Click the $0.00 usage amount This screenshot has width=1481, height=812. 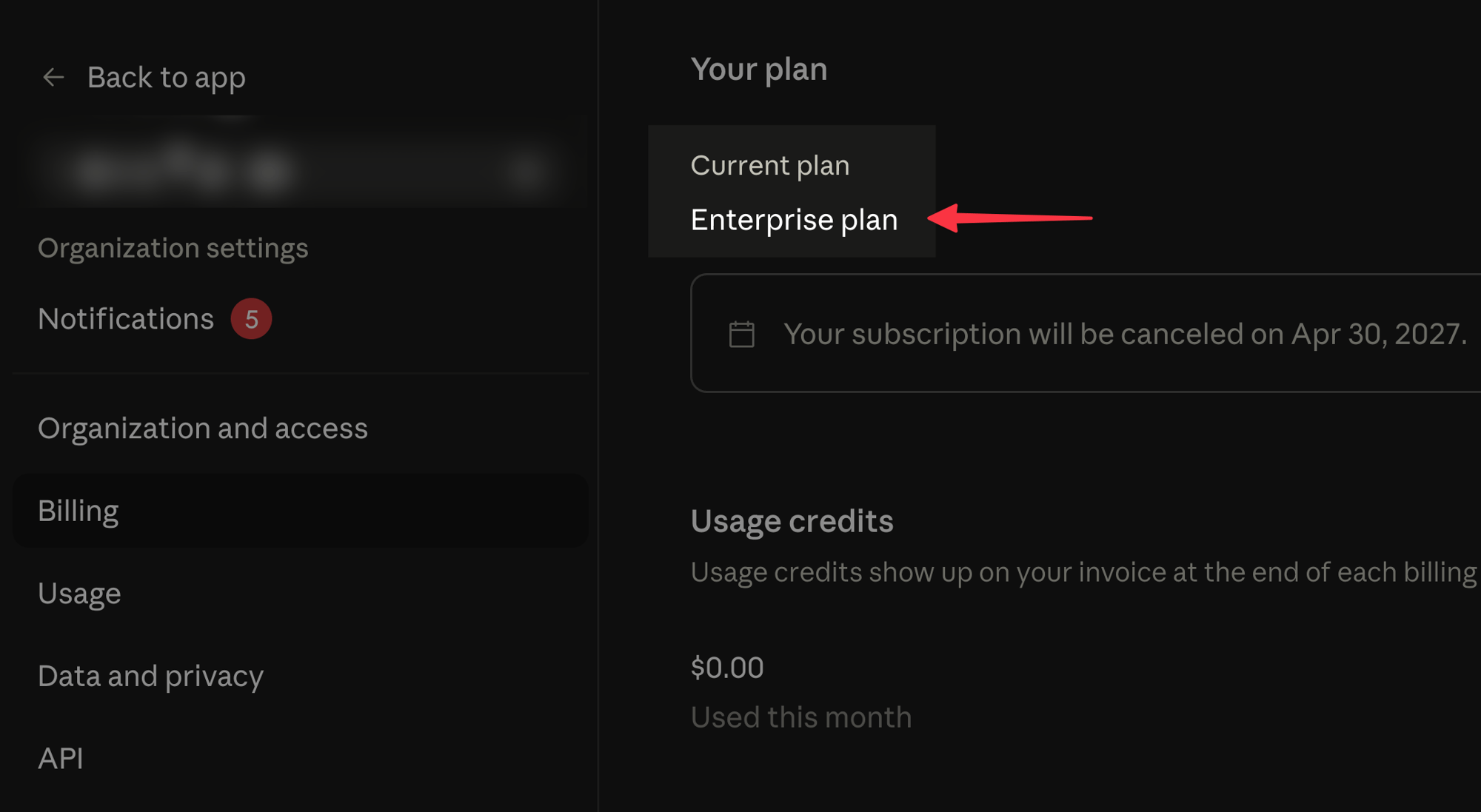tap(726, 668)
